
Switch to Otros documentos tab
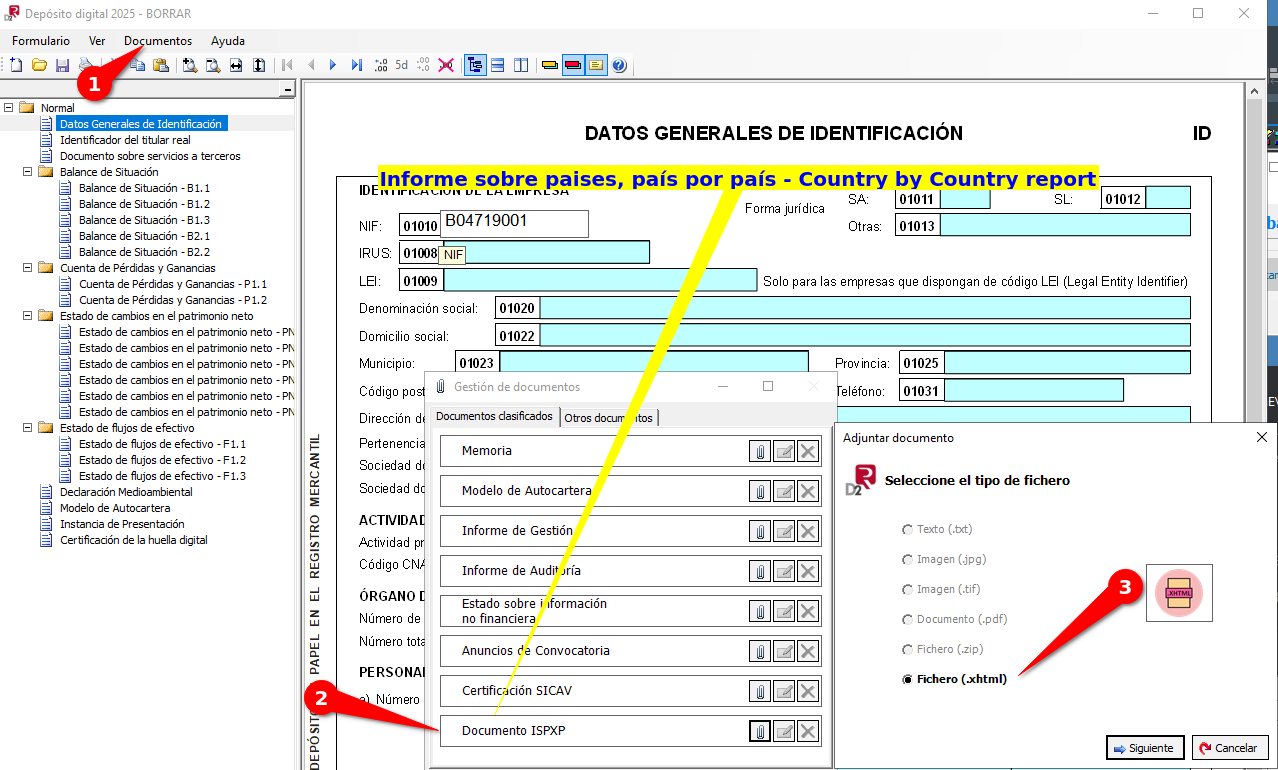point(609,418)
